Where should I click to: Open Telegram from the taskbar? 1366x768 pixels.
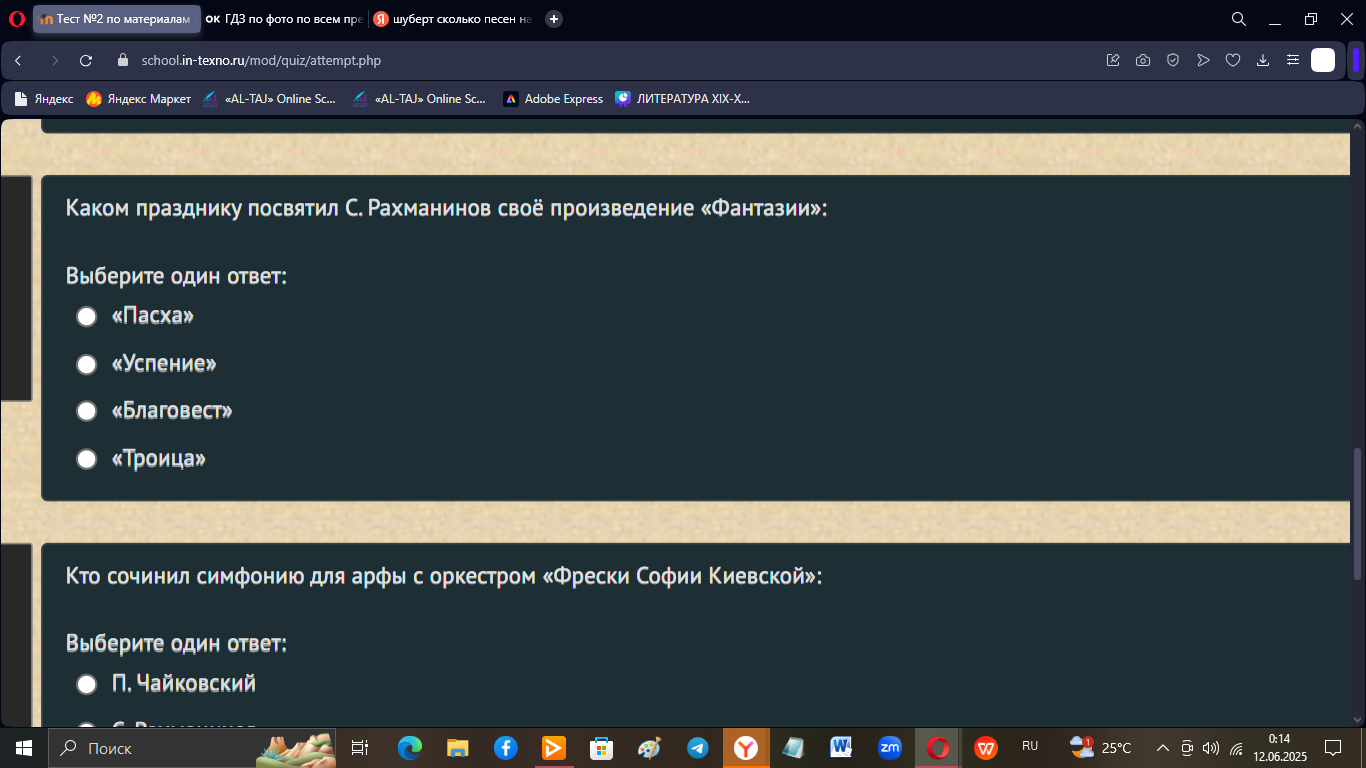[698, 748]
